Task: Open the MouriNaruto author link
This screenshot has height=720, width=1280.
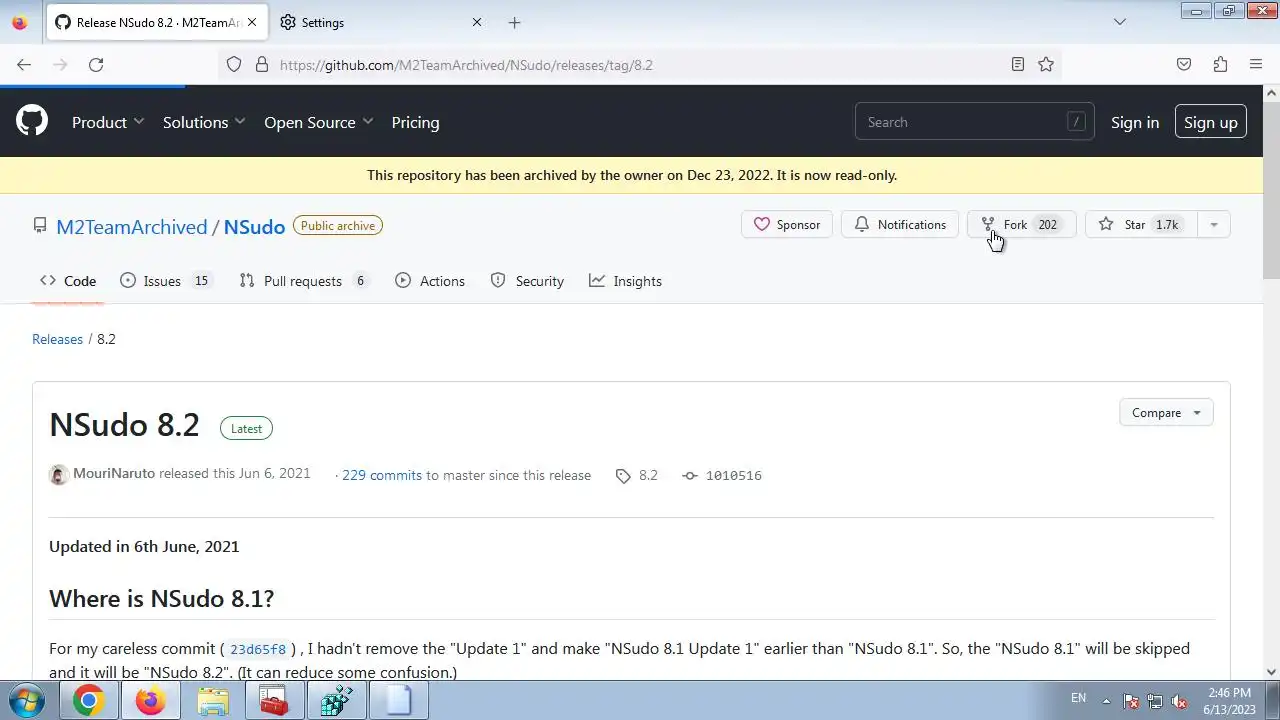Action: tap(114, 473)
